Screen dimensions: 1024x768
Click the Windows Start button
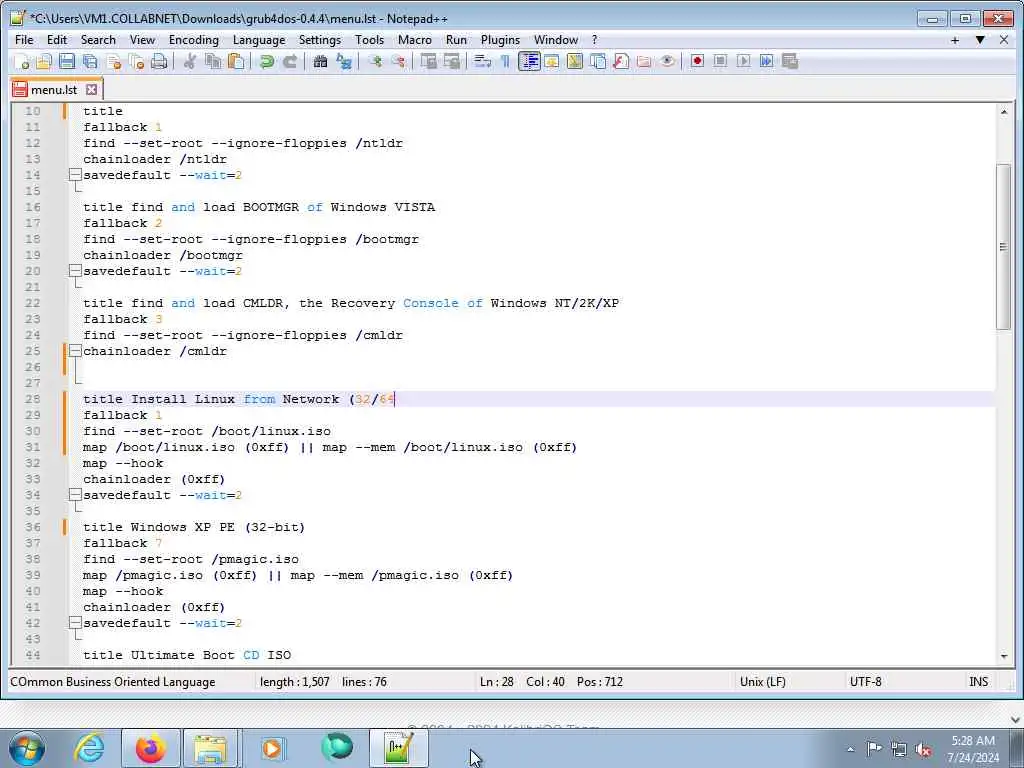27,748
